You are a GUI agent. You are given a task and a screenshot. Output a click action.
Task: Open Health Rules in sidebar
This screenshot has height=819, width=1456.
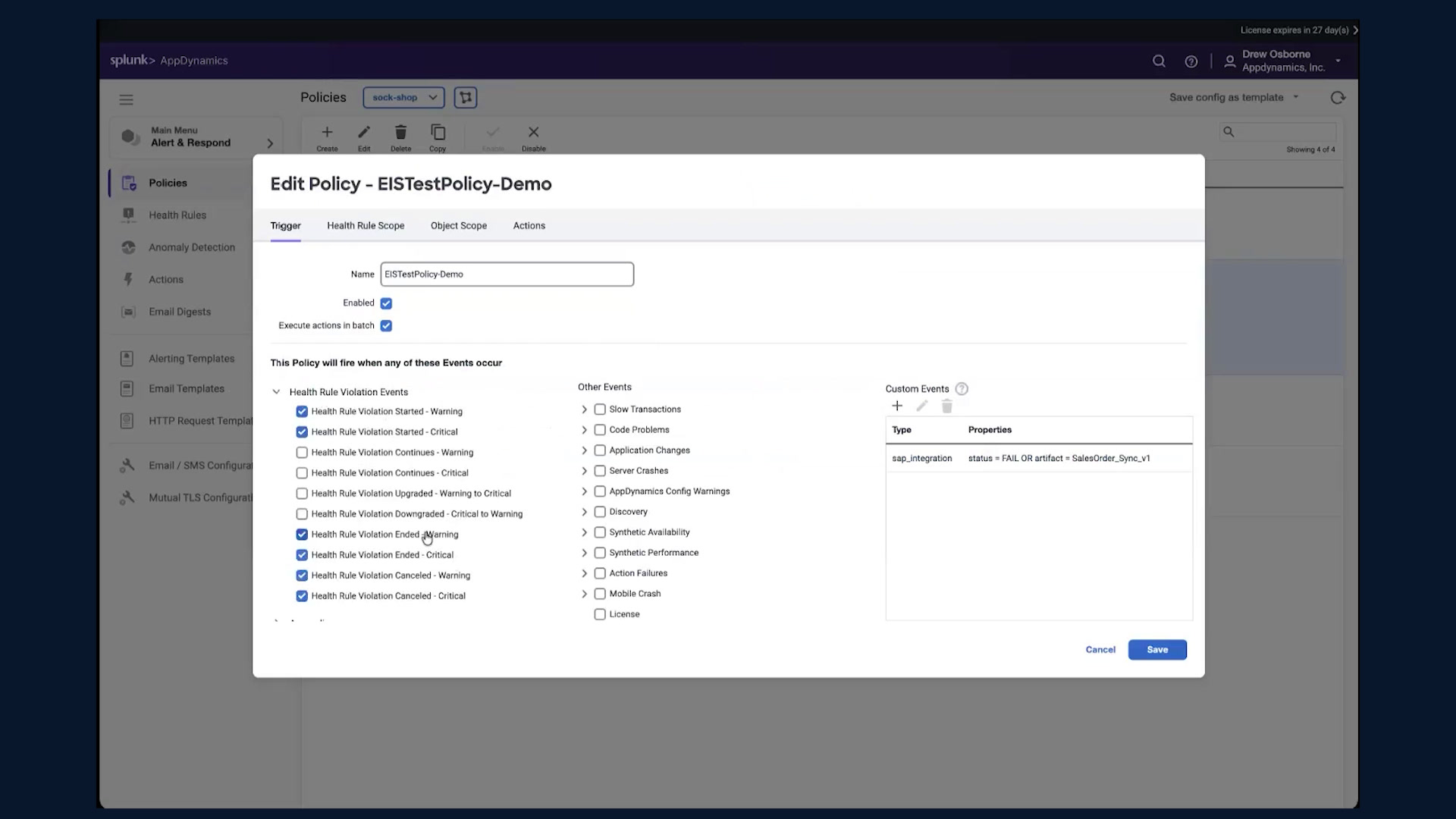tap(177, 215)
